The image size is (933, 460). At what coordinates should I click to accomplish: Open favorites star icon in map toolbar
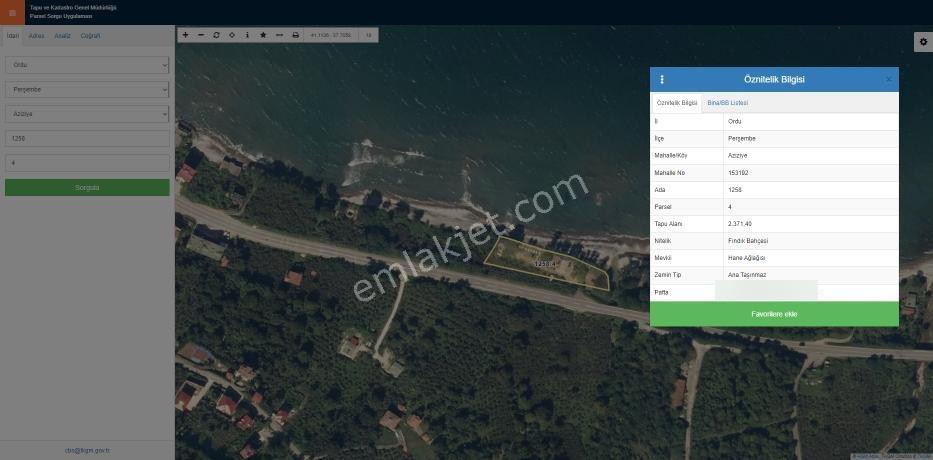(x=263, y=35)
